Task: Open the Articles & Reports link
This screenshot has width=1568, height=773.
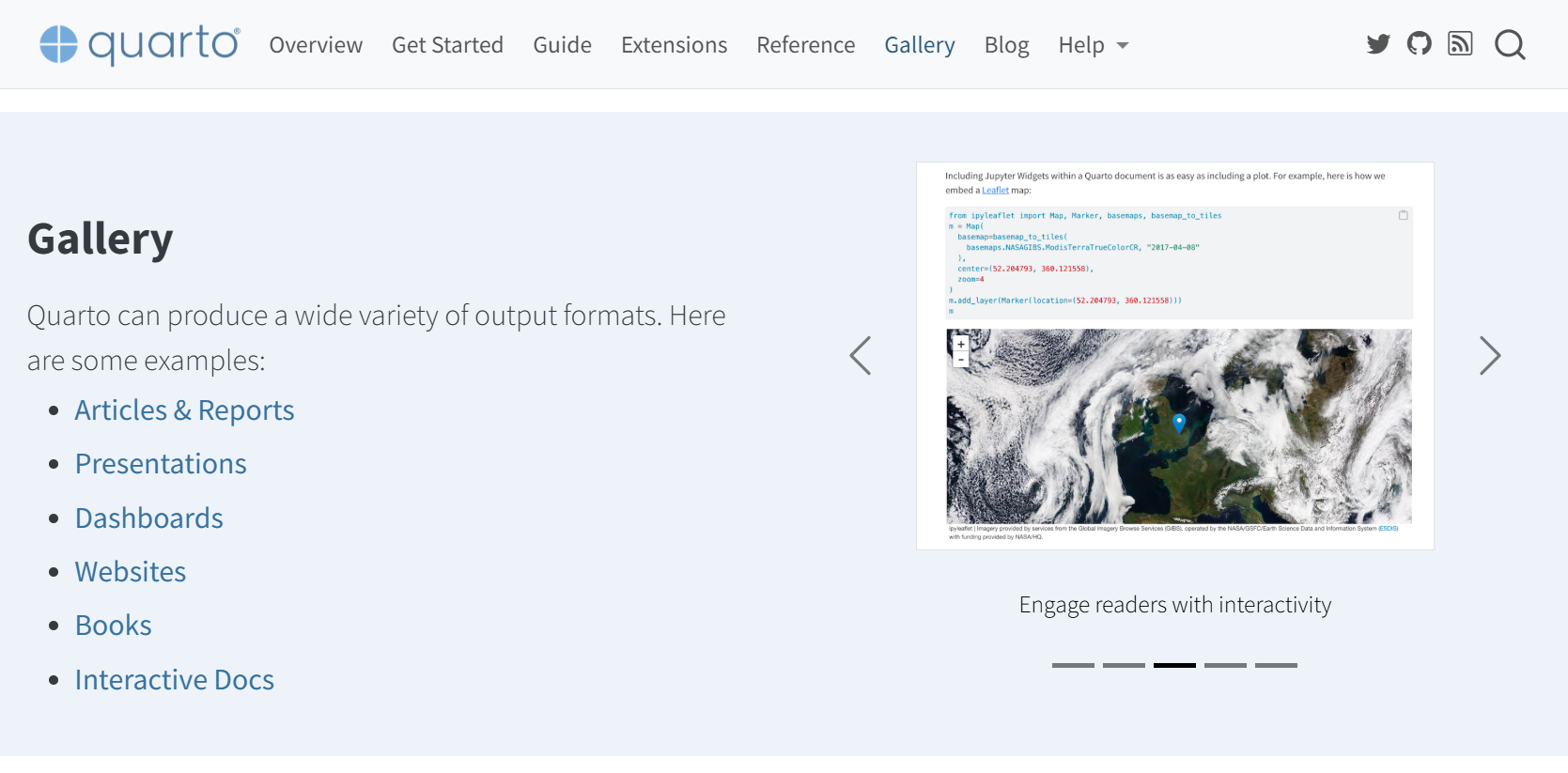Action: pyautogui.click(x=184, y=410)
